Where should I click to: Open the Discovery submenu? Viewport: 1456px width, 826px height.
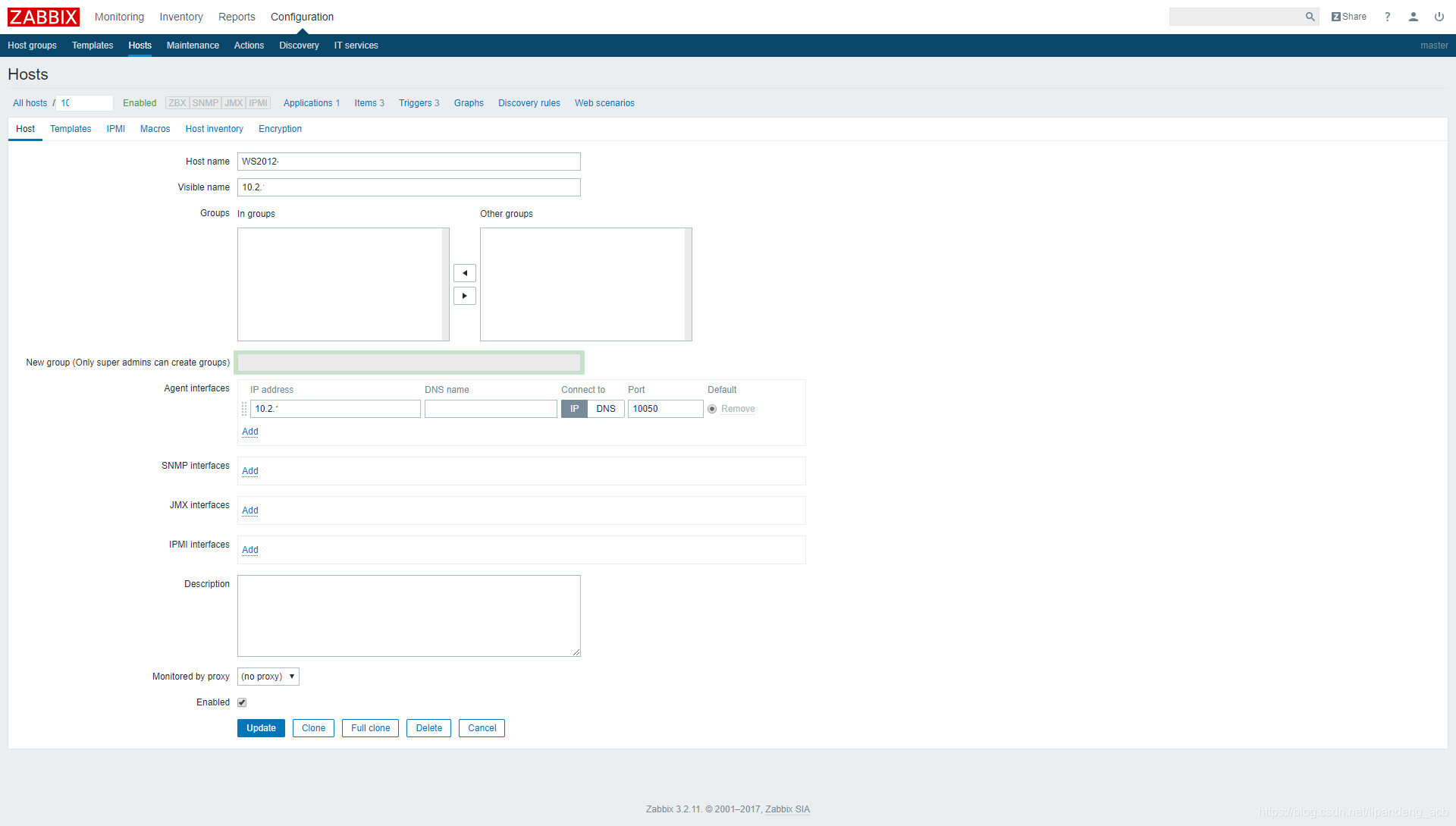(299, 46)
